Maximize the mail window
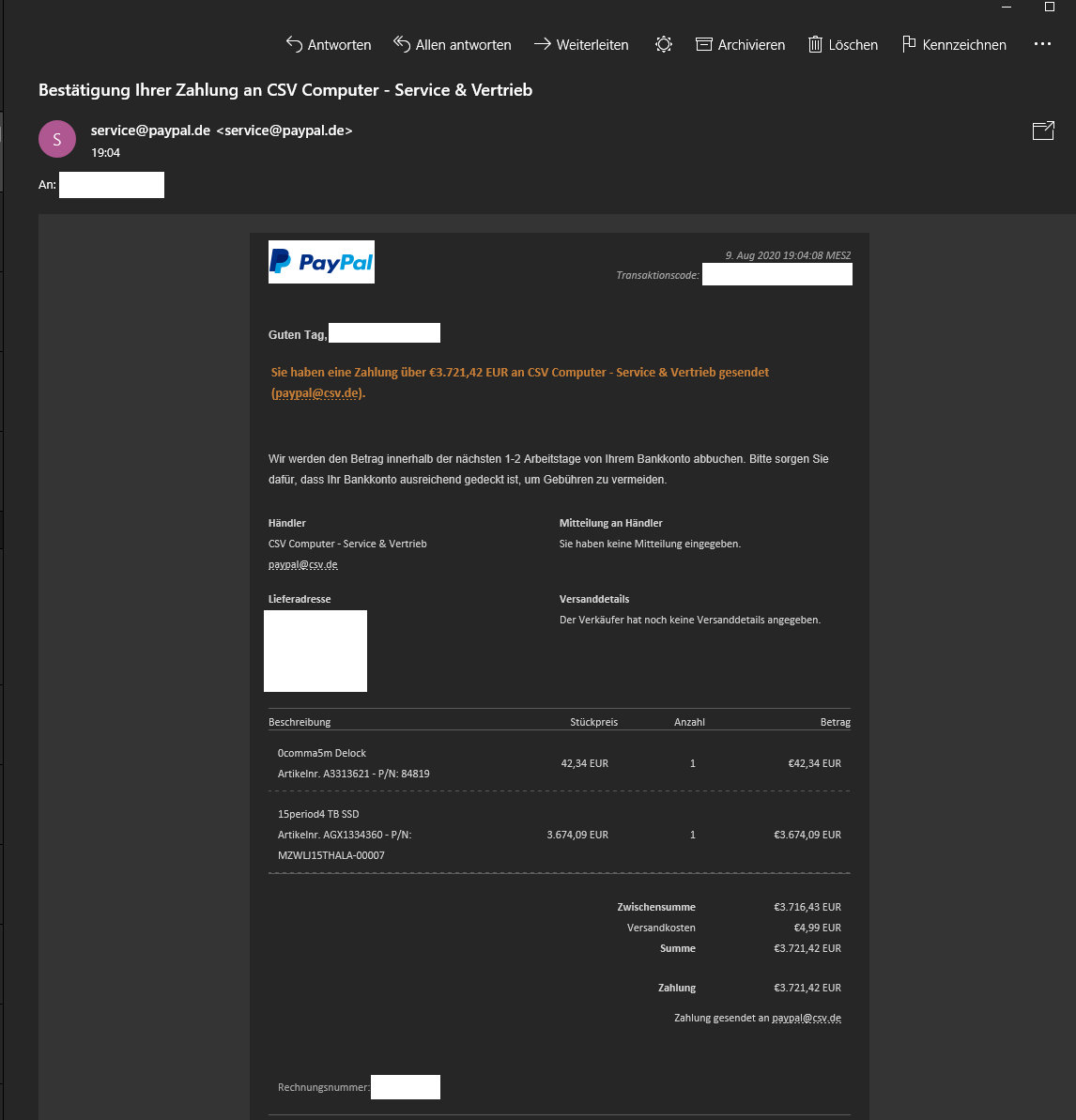Image resolution: width=1076 pixels, height=1120 pixels. pos(1050,7)
